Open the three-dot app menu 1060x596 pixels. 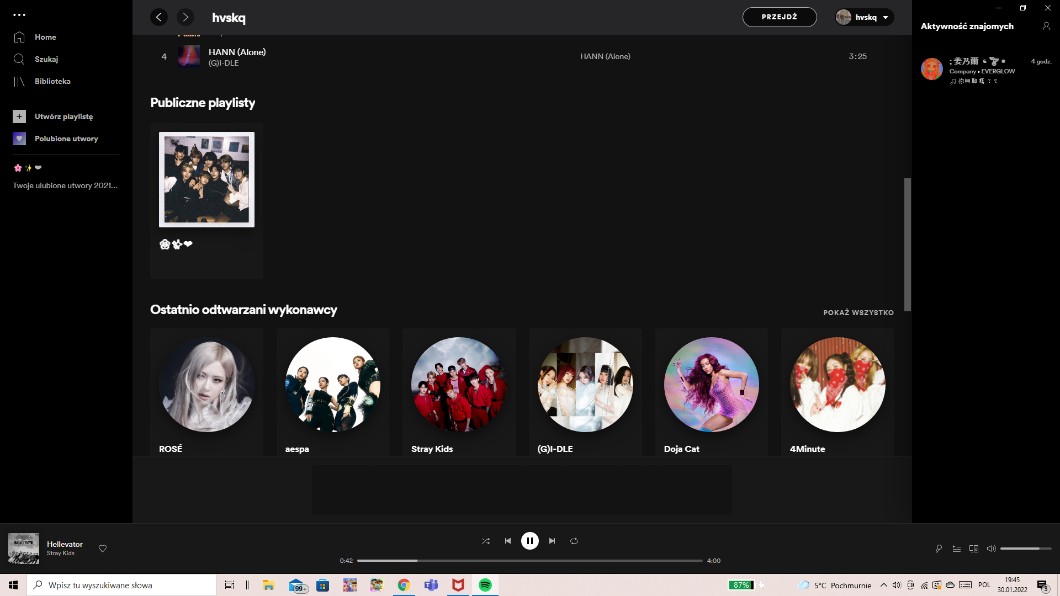point(19,15)
